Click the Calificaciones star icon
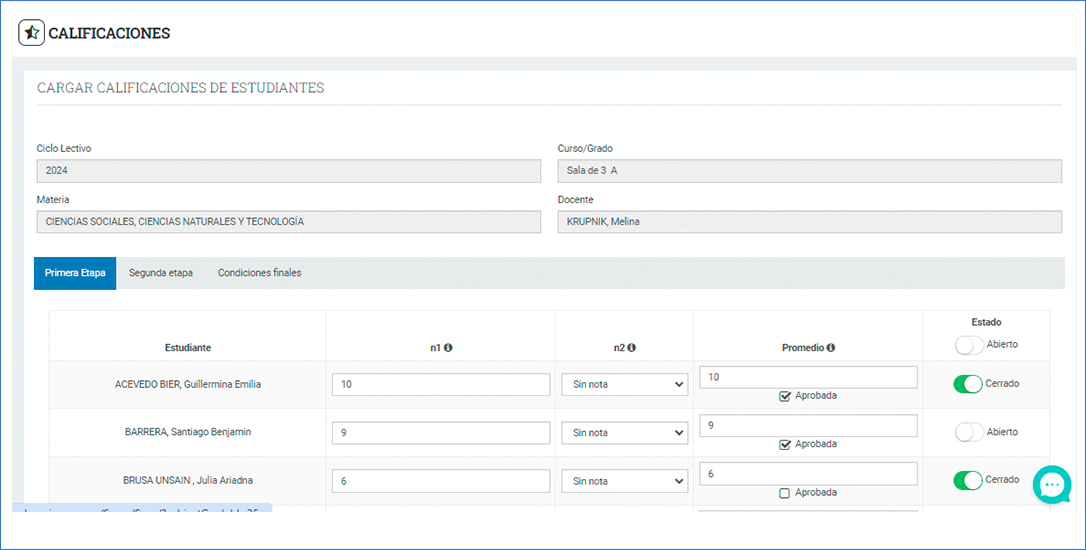Image resolution: width=1086 pixels, height=550 pixels. tap(32, 33)
